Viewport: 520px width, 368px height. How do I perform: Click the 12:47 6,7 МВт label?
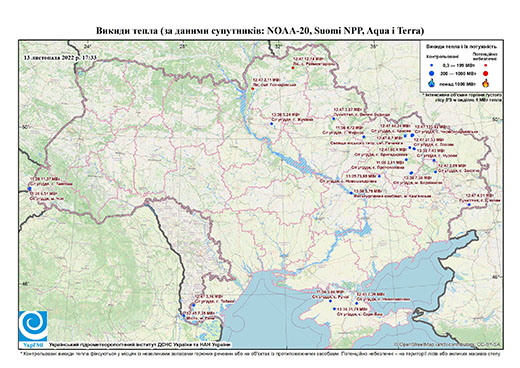(x=390, y=138)
